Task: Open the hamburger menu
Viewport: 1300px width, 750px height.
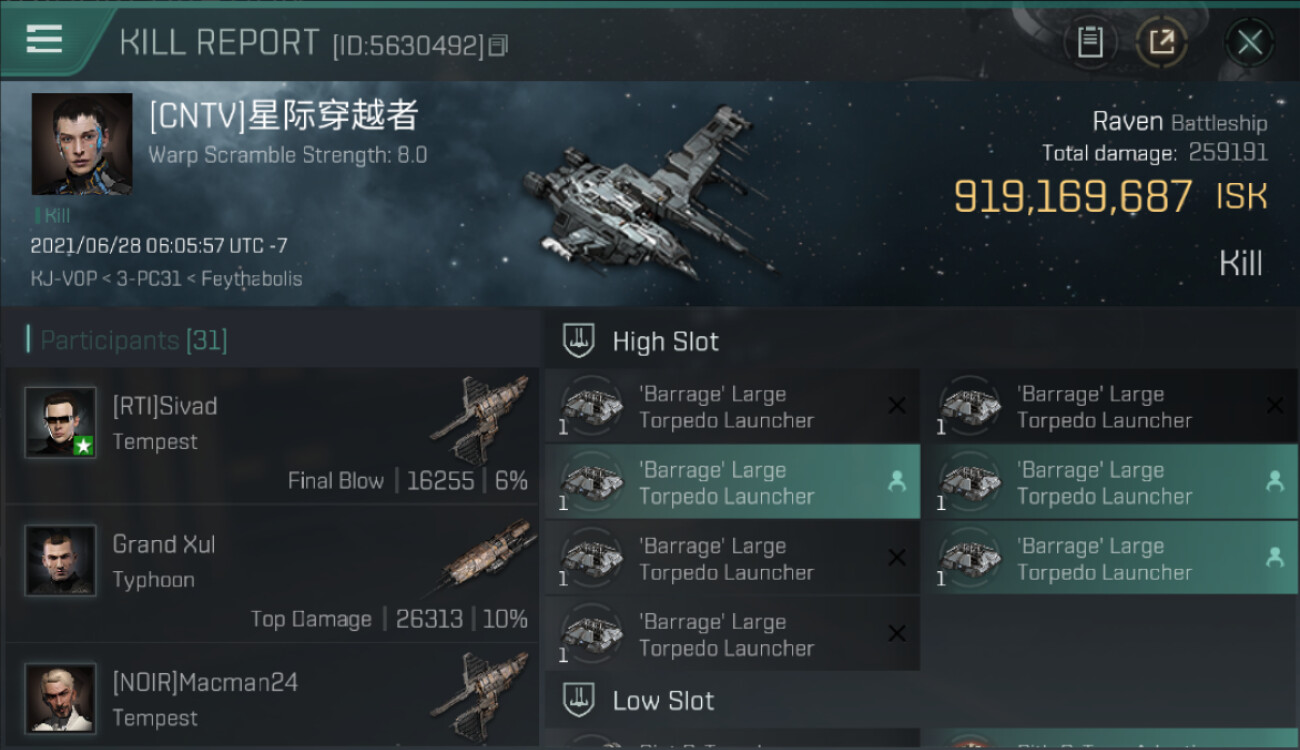Action: pos(45,40)
